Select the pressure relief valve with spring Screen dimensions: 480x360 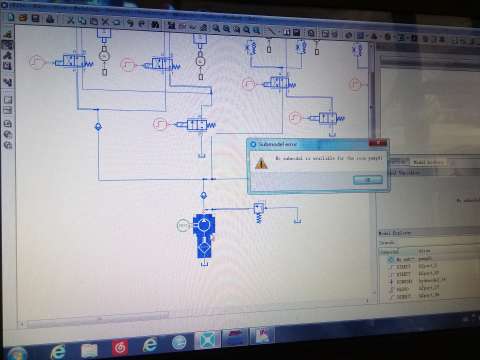click(x=259, y=212)
